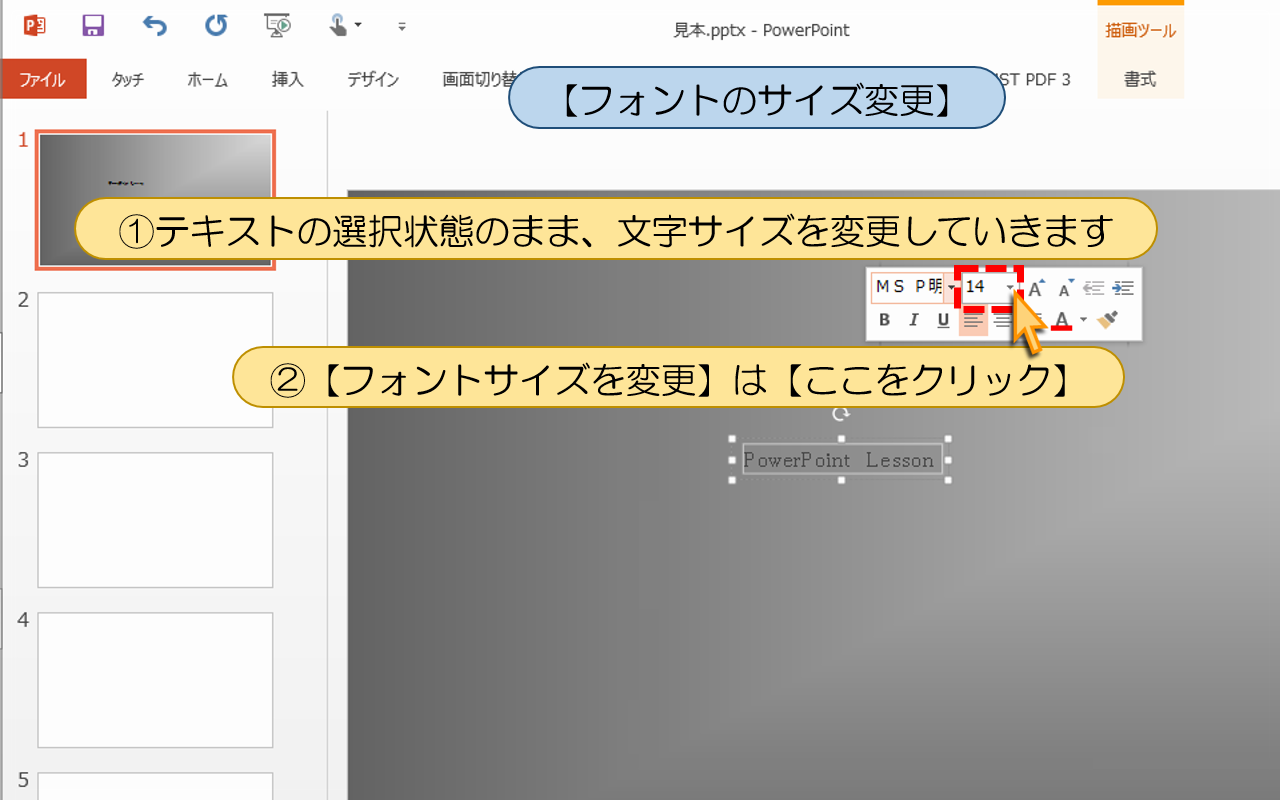This screenshot has width=1280, height=800.
Task: Select slide 4 thumbnail
Action: click(x=155, y=680)
